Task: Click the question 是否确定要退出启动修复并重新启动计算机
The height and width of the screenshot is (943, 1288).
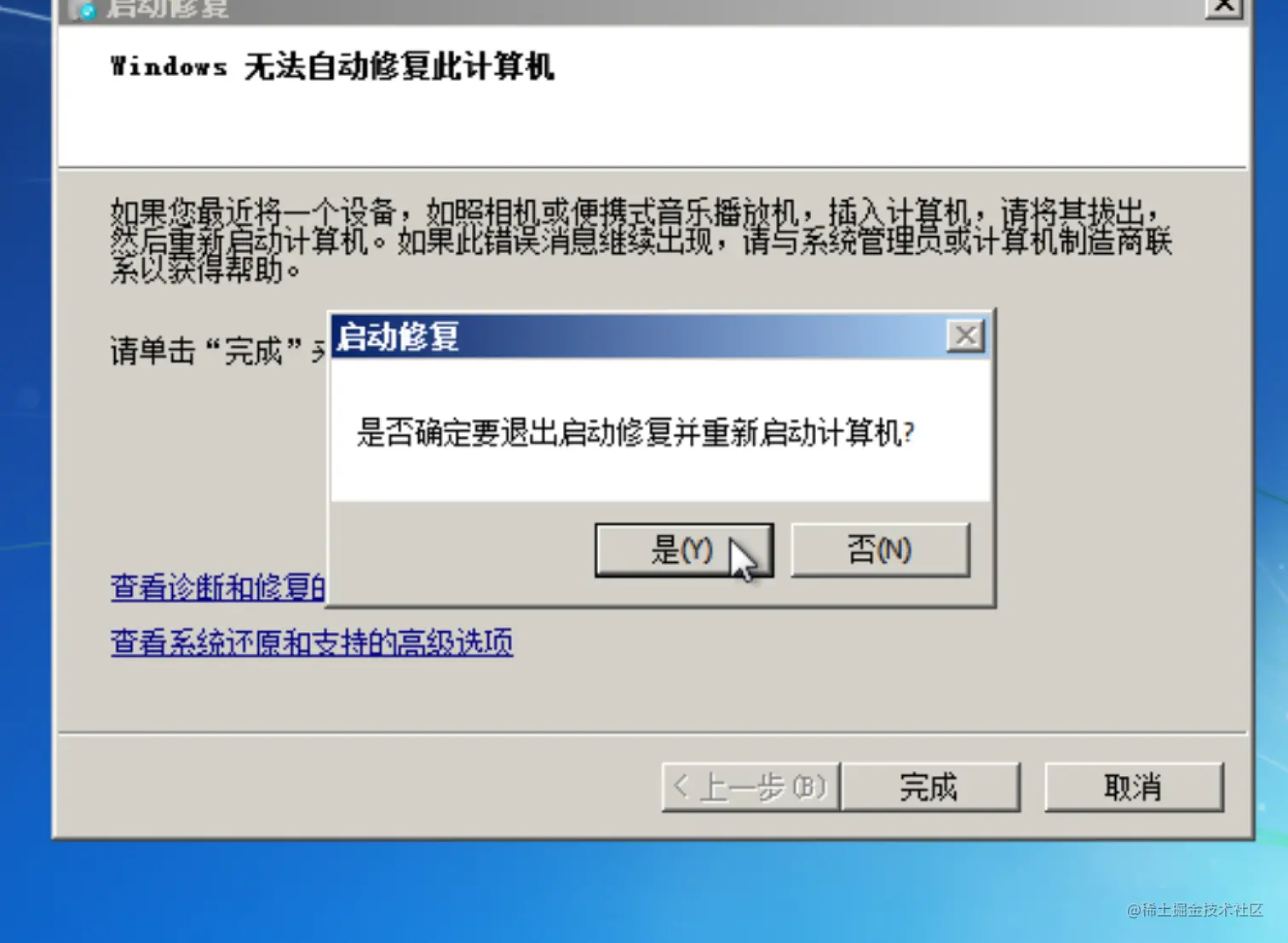Action: (x=635, y=433)
